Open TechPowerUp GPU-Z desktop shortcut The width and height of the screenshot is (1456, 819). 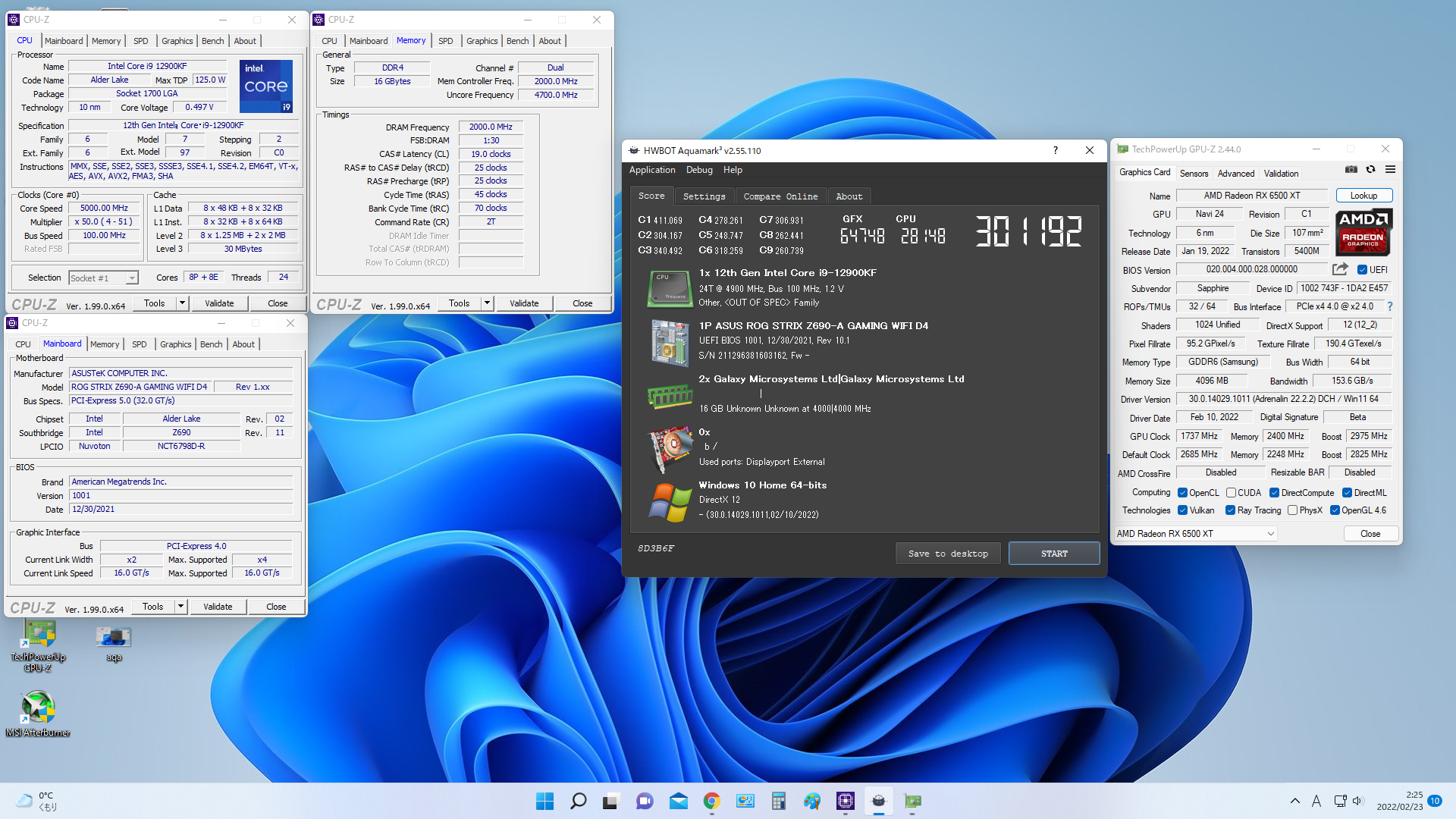coord(39,646)
